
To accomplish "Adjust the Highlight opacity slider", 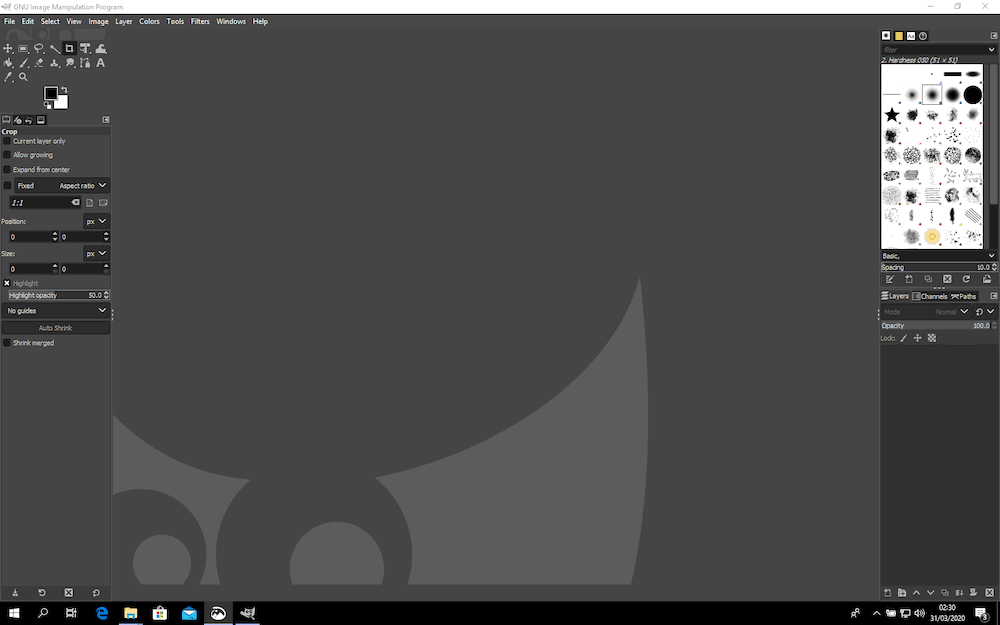I will [59, 295].
